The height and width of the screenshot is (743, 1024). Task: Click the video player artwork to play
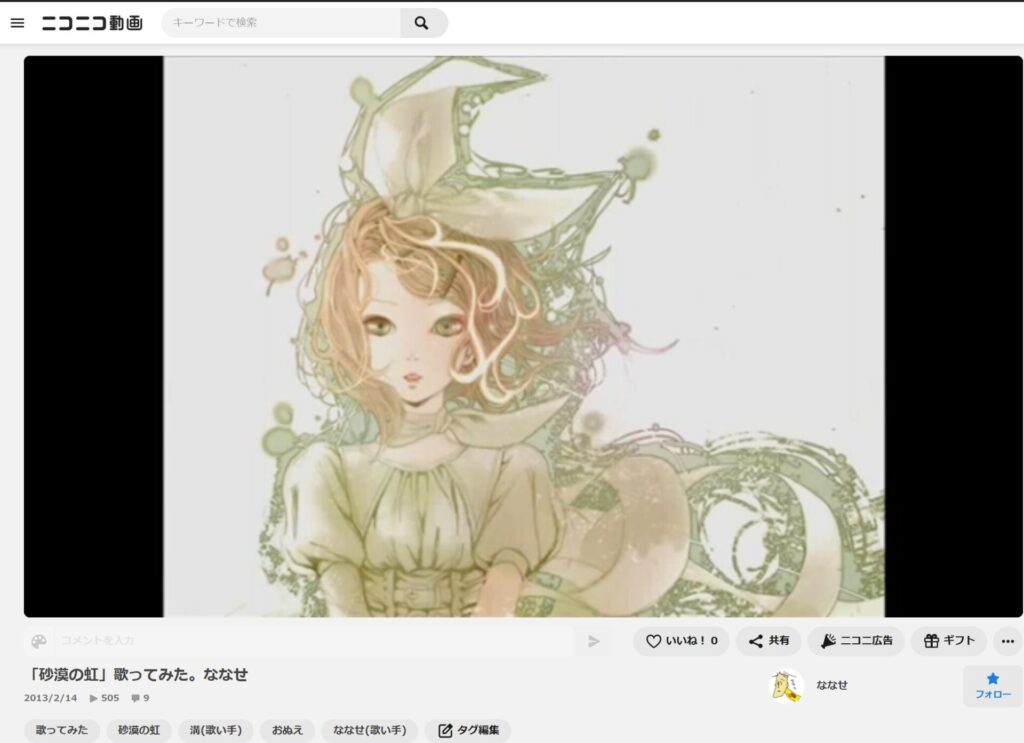[523, 336]
